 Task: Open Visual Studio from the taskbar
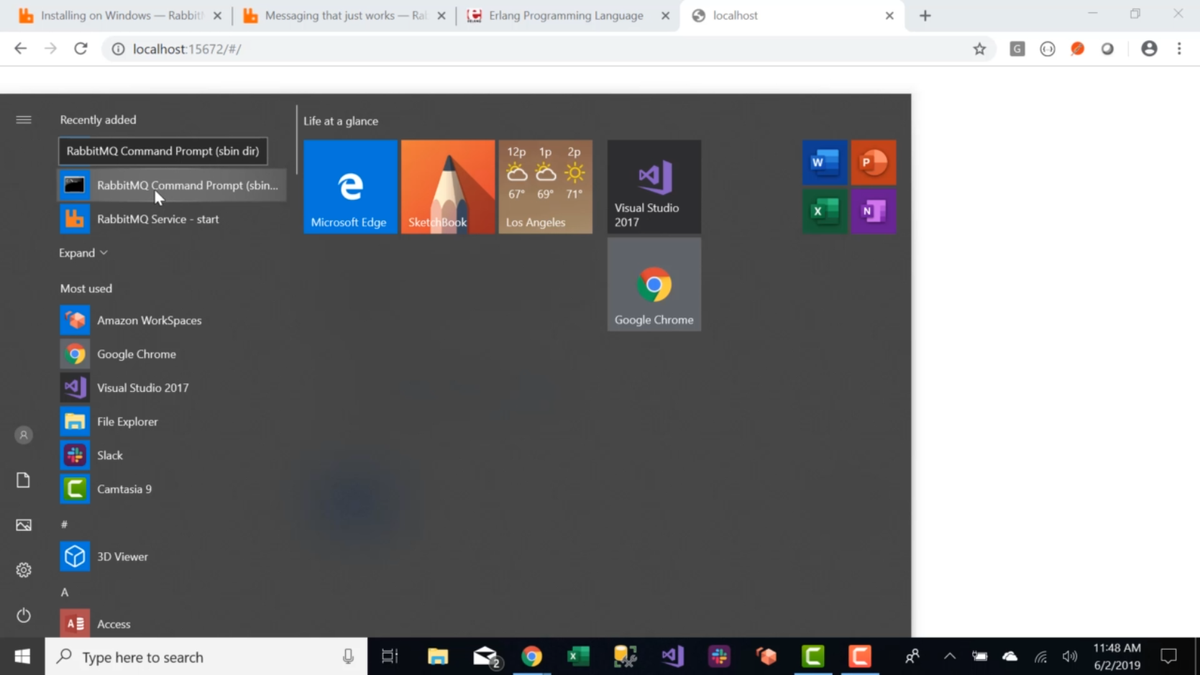(x=672, y=657)
